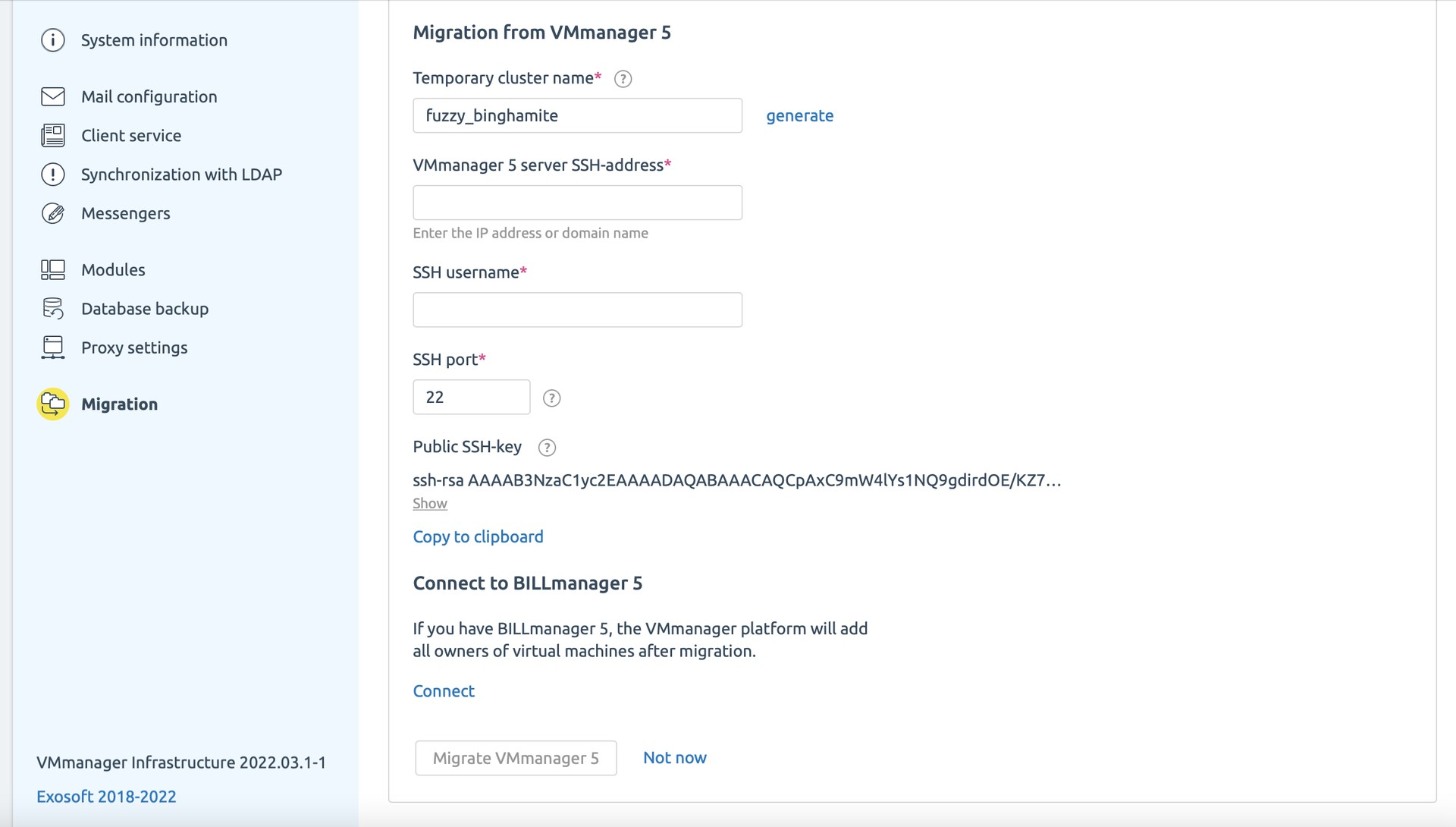Show the full public SSH key
This screenshot has height=827, width=1456.
coord(430,504)
